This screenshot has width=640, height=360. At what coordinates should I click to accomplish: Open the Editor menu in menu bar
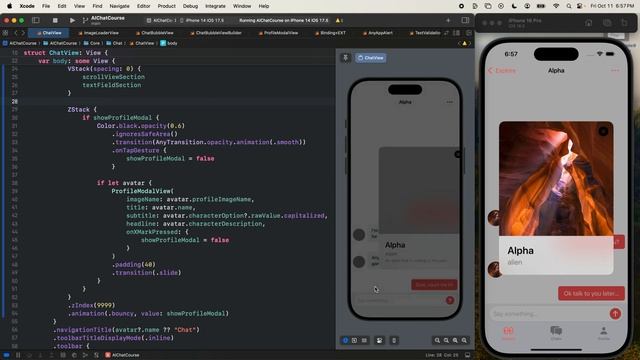[143, 6]
